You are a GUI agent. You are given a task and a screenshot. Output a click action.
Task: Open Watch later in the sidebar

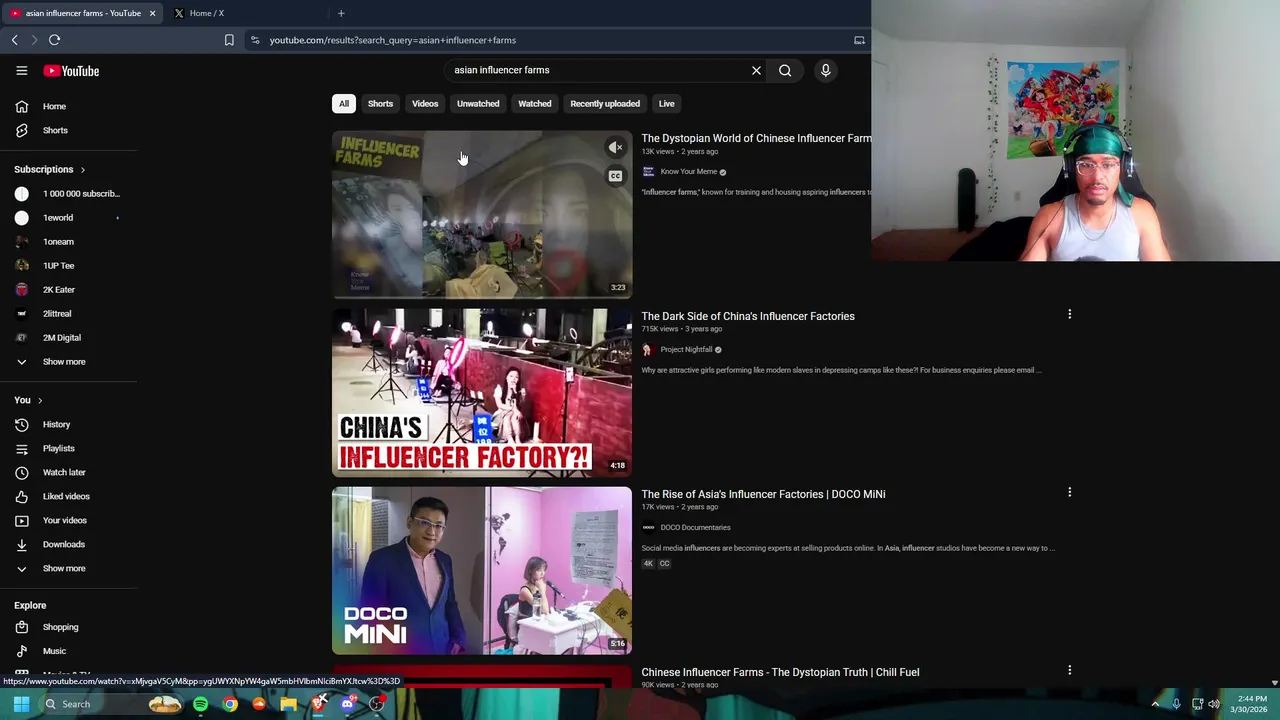(x=64, y=472)
